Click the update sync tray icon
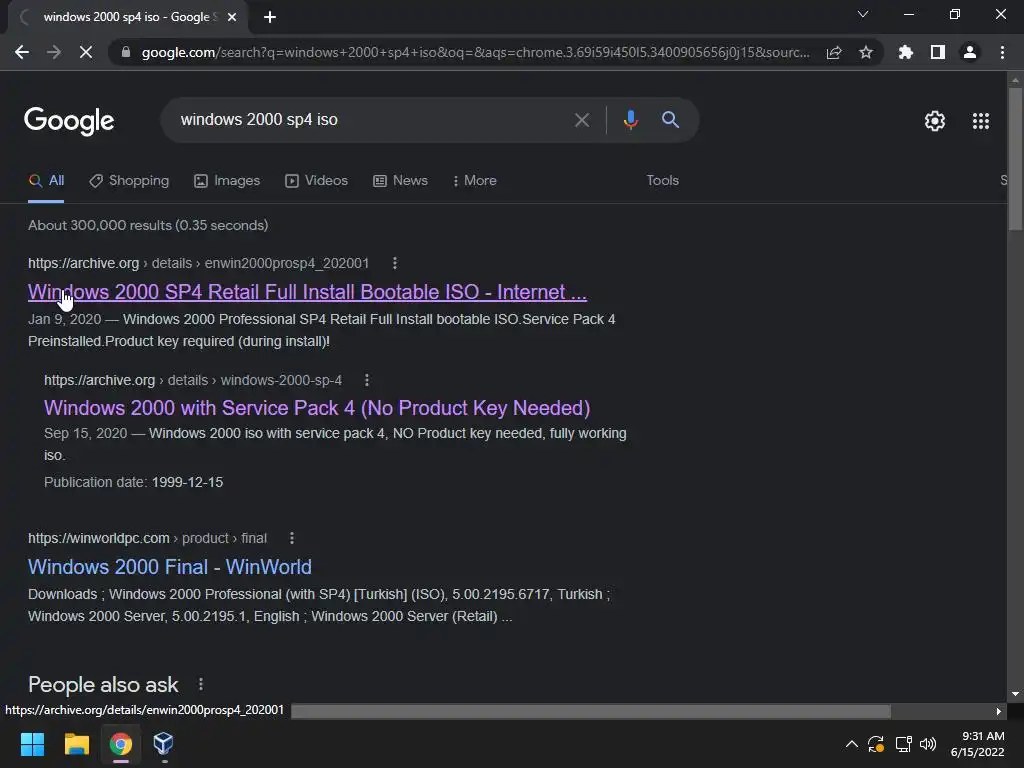 click(876, 744)
